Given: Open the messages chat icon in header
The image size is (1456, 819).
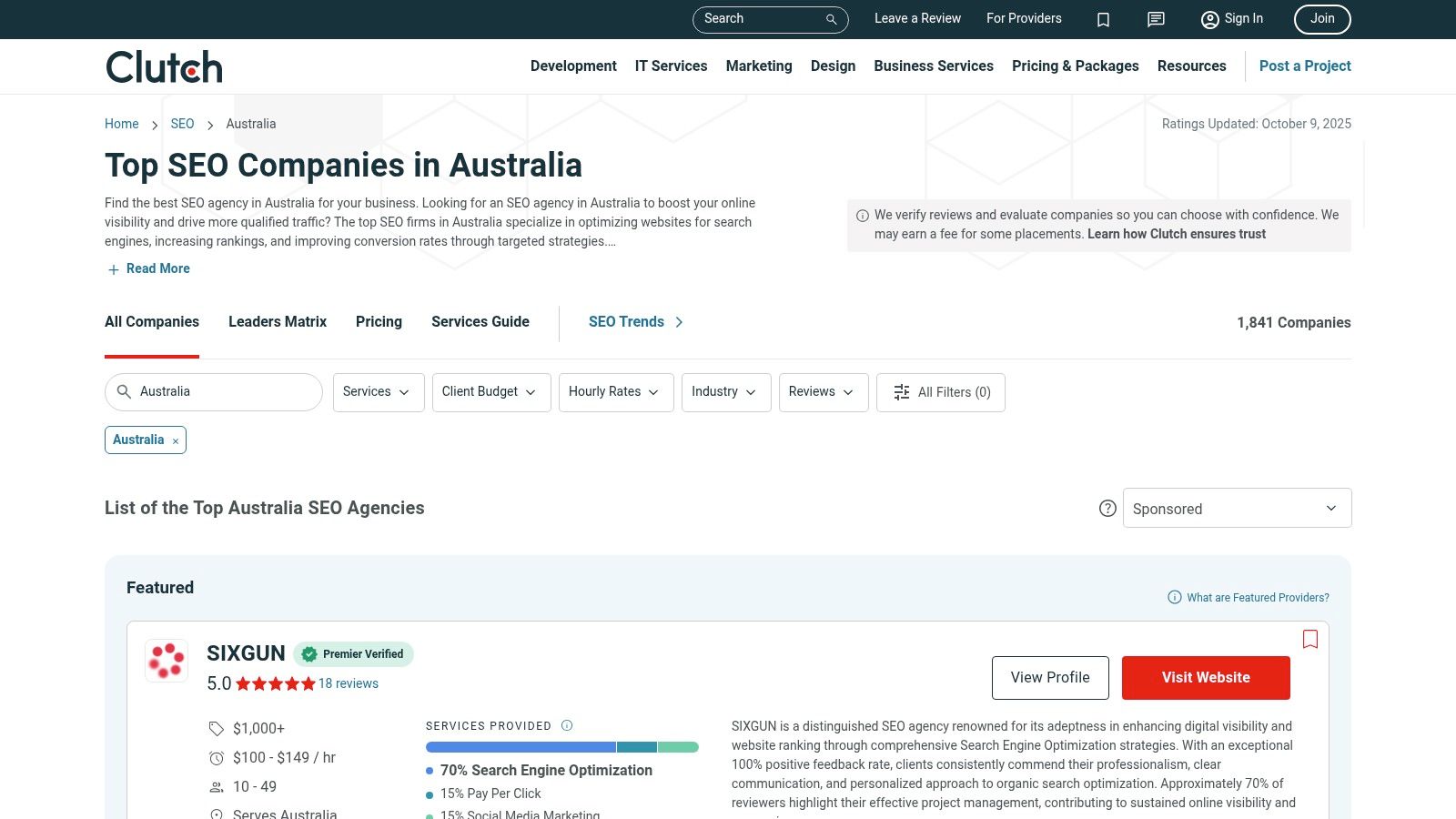Looking at the screenshot, I should click(1156, 19).
